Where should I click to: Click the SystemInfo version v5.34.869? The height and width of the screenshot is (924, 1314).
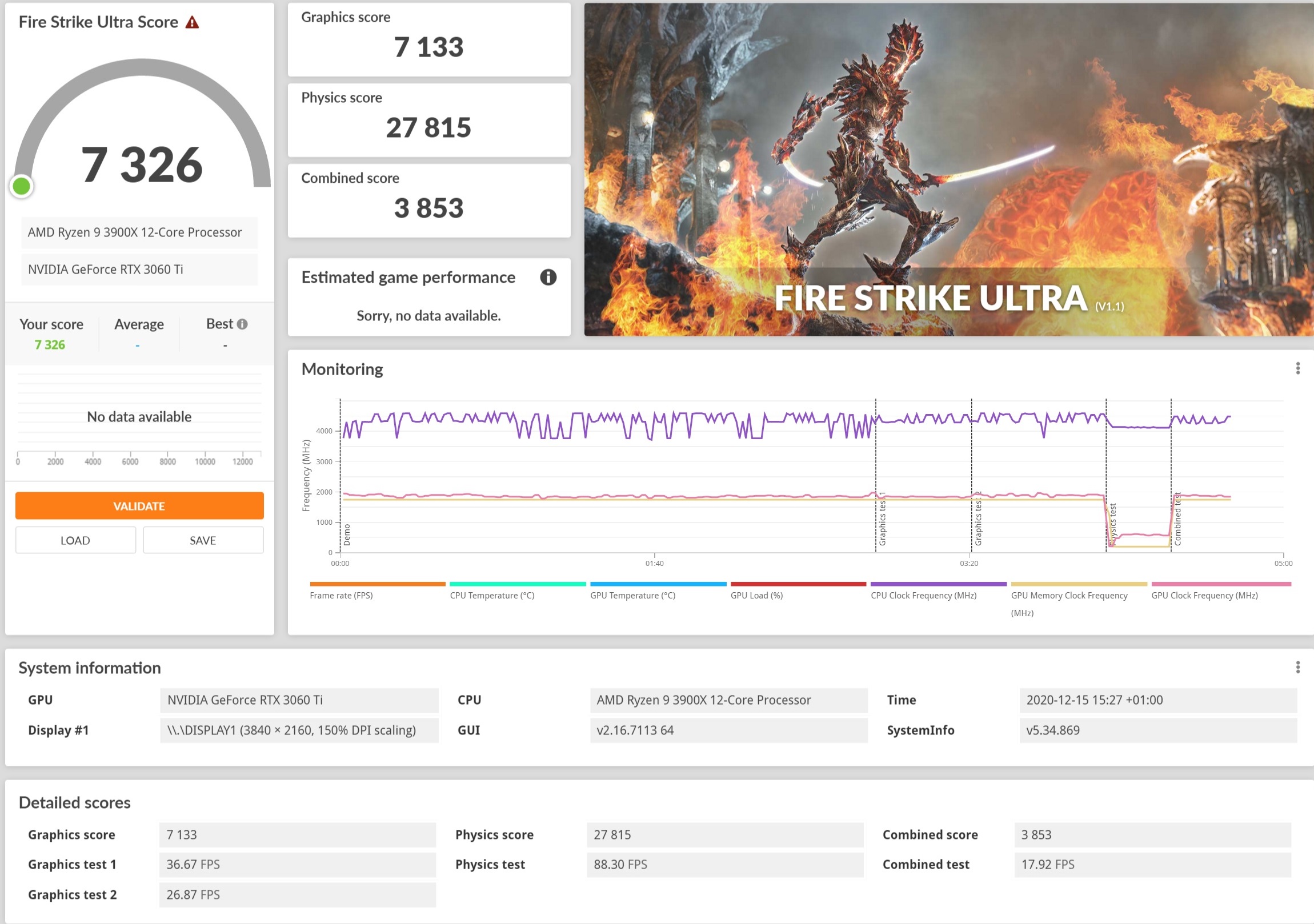pyautogui.click(x=1159, y=730)
